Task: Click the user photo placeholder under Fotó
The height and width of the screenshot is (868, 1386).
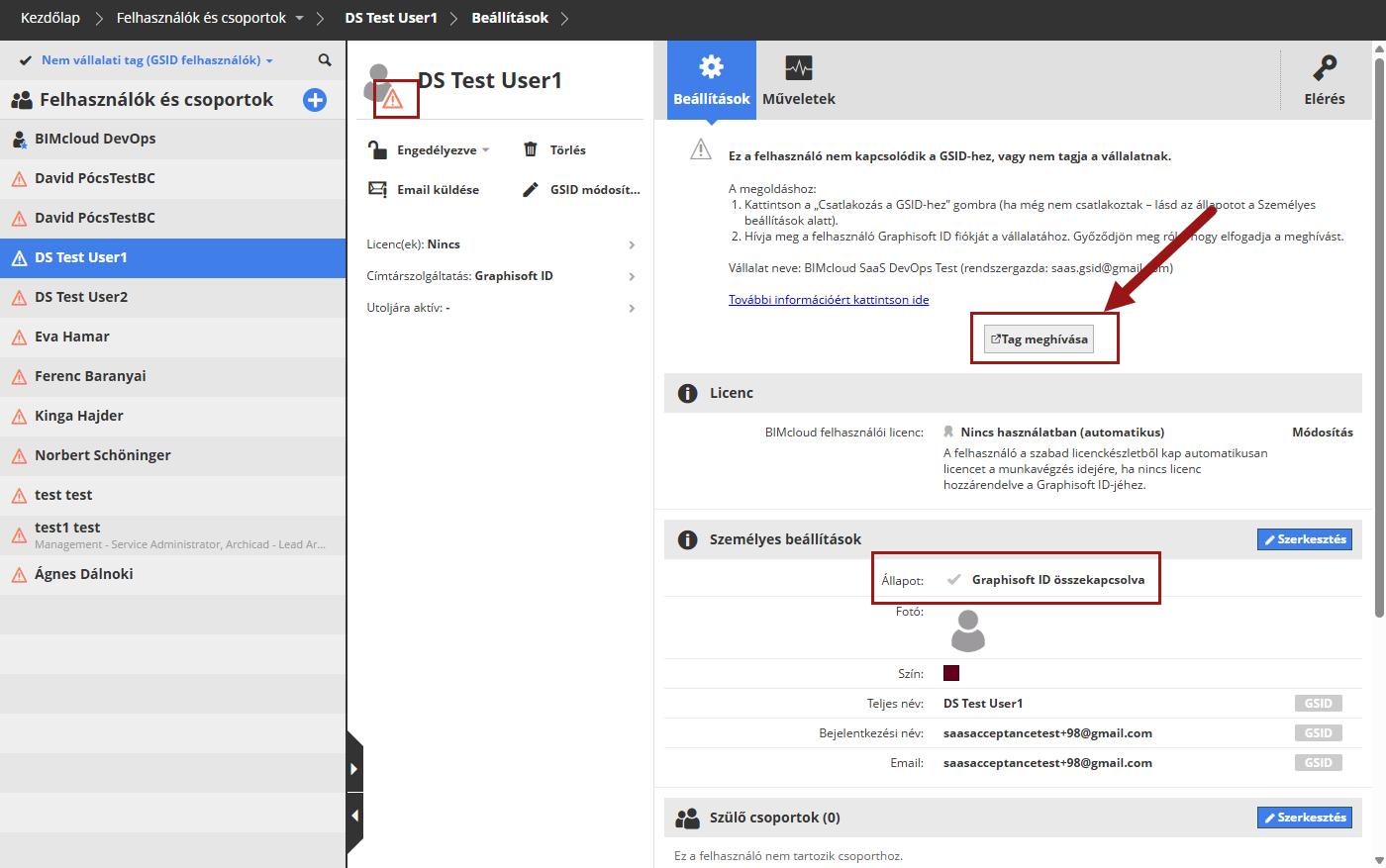Action: (967, 630)
